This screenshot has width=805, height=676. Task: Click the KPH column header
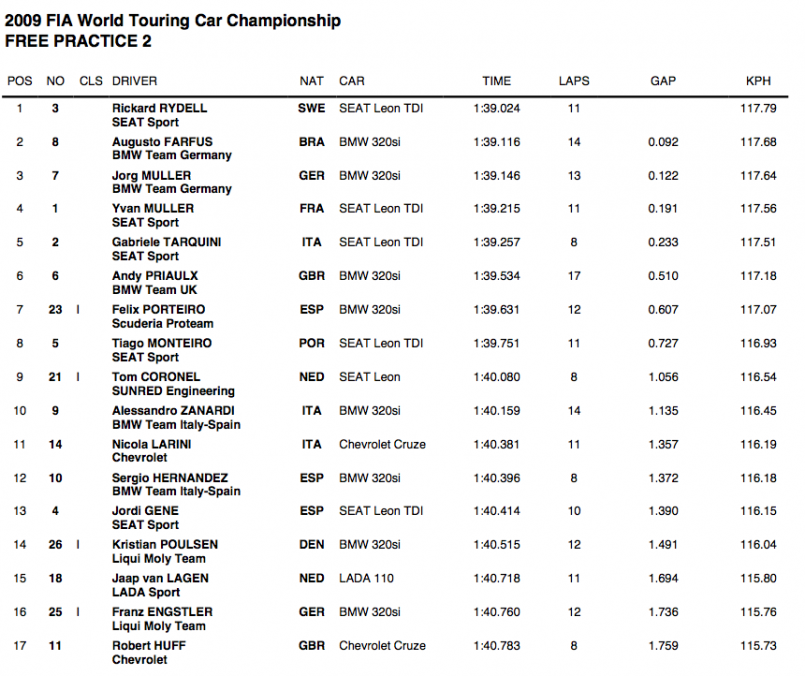tap(759, 81)
